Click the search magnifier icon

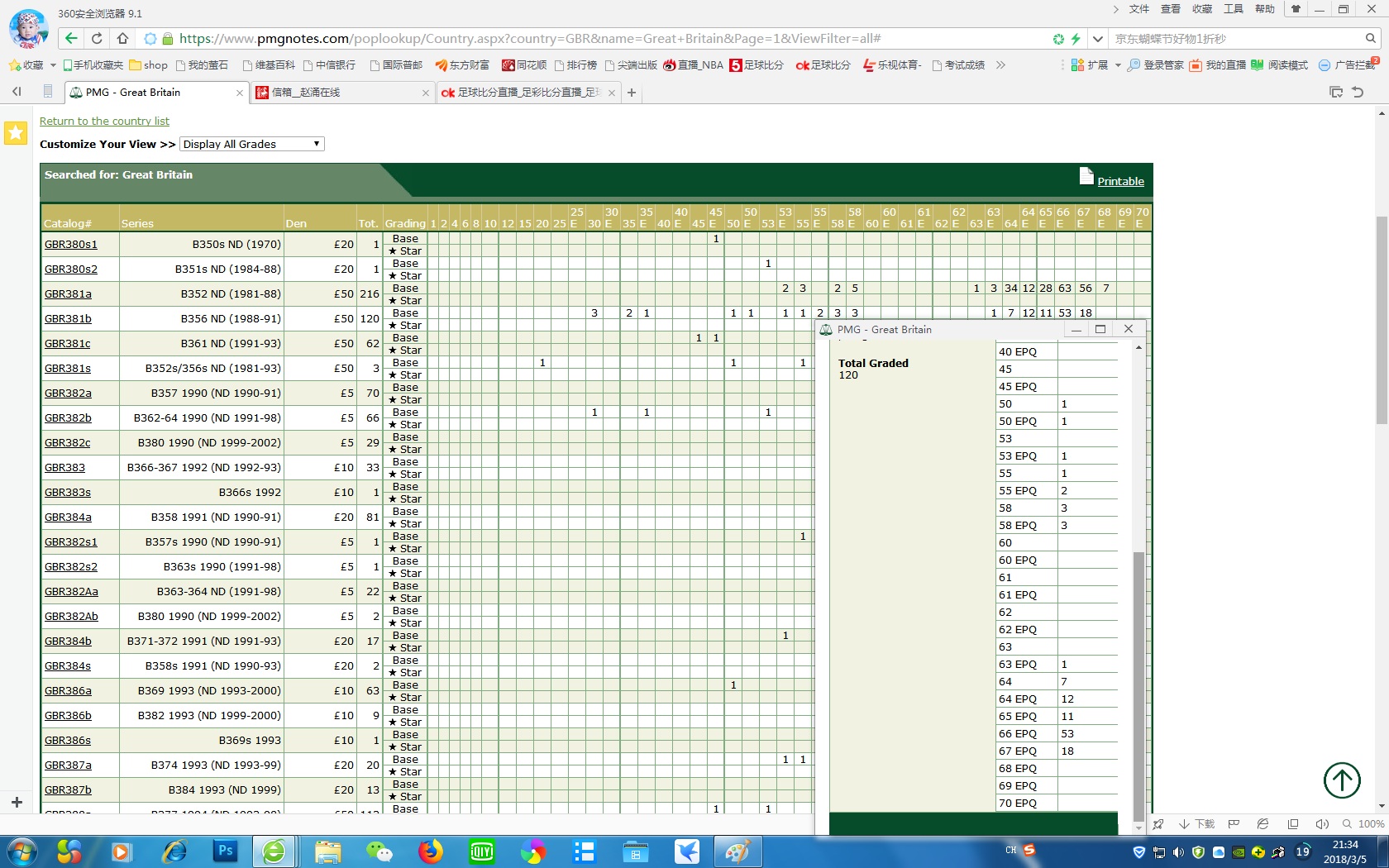1370,39
